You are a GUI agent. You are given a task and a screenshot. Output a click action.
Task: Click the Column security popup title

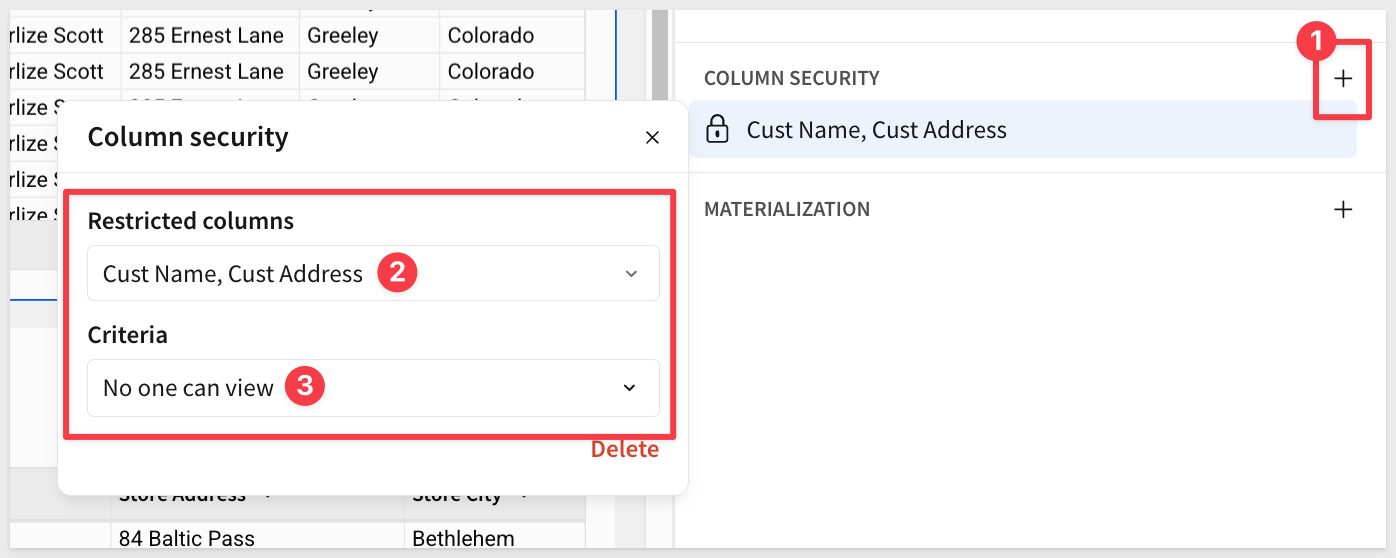[x=188, y=137]
